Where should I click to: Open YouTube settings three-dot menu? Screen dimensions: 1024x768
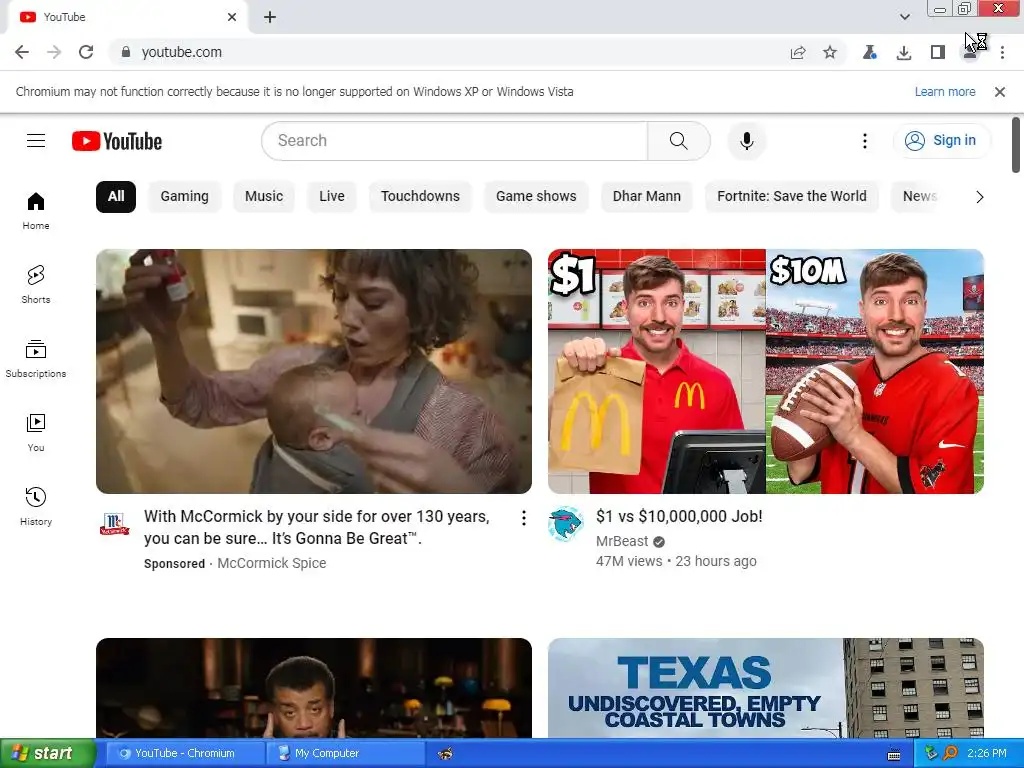tap(865, 140)
